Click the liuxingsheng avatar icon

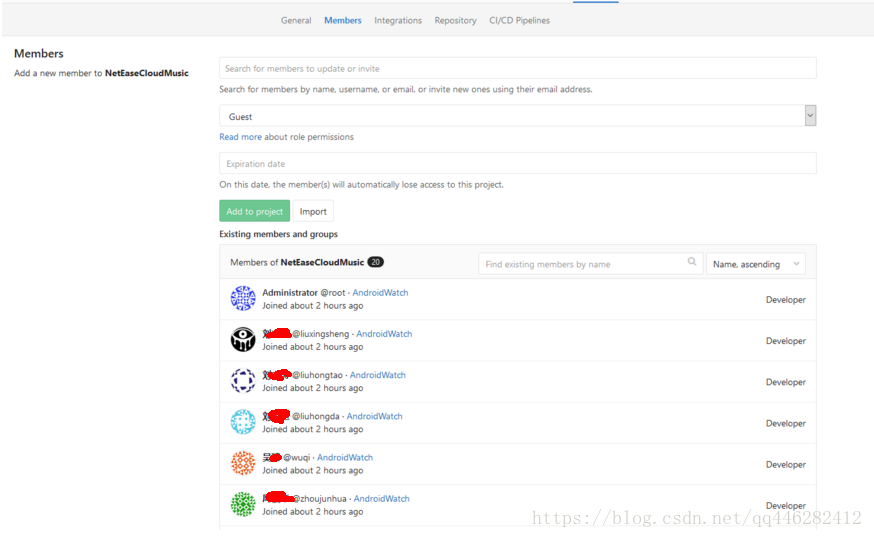[x=243, y=340]
